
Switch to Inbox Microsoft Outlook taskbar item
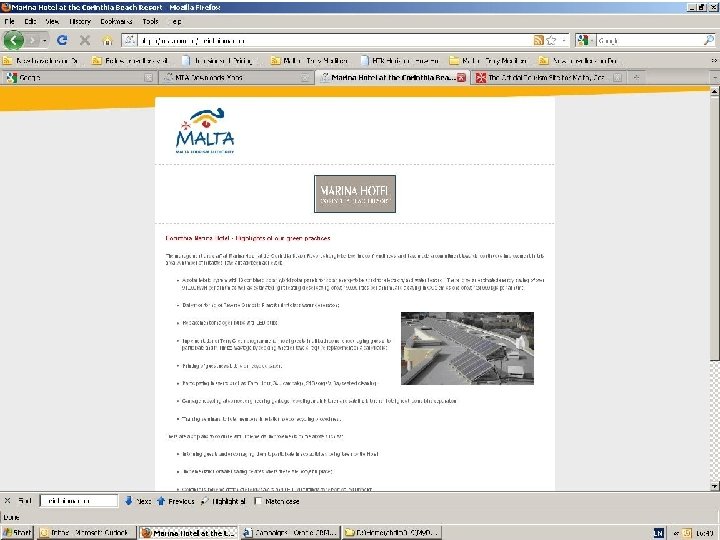(x=87, y=533)
